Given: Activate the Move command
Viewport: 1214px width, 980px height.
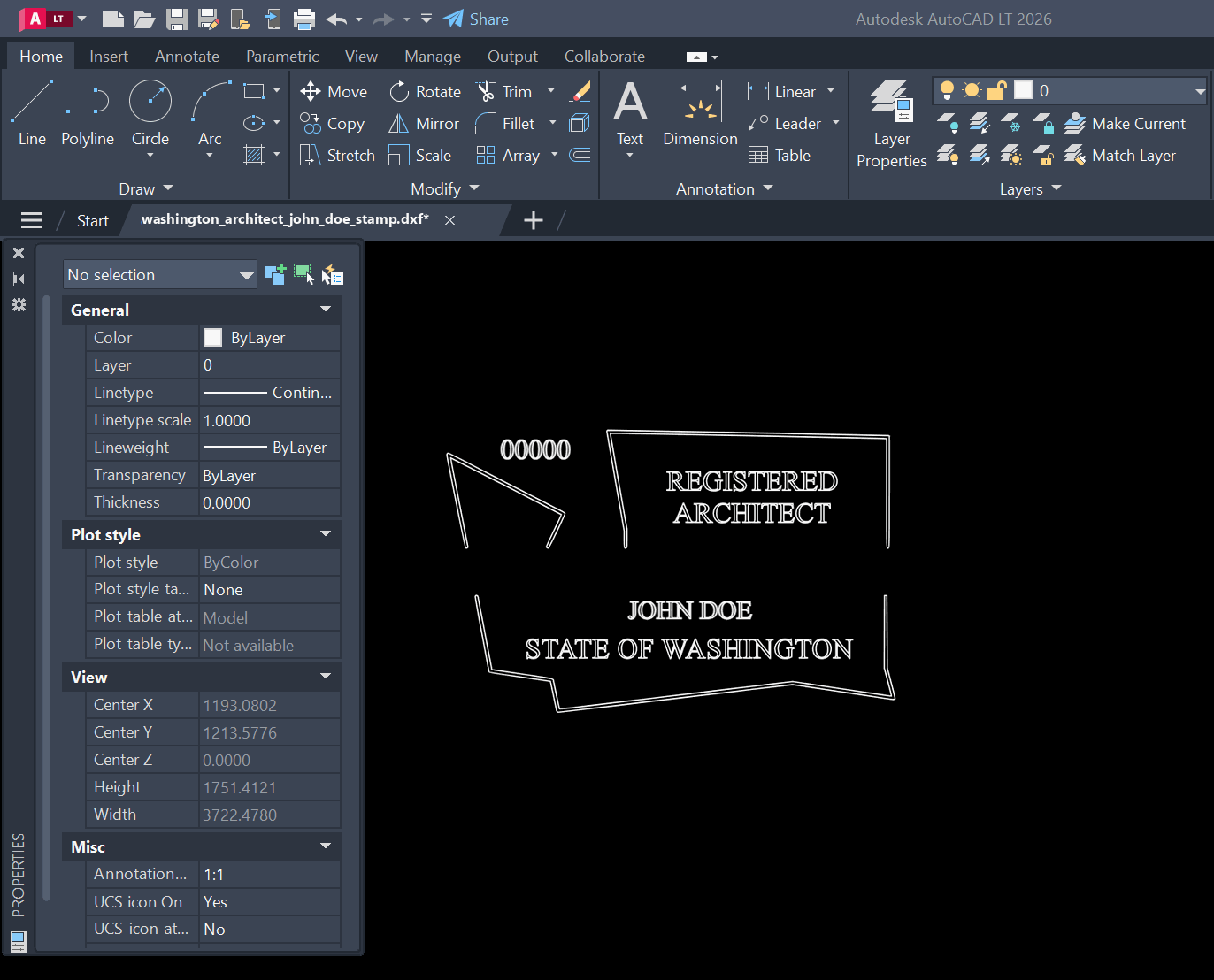Looking at the screenshot, I should tap(334, 91).
